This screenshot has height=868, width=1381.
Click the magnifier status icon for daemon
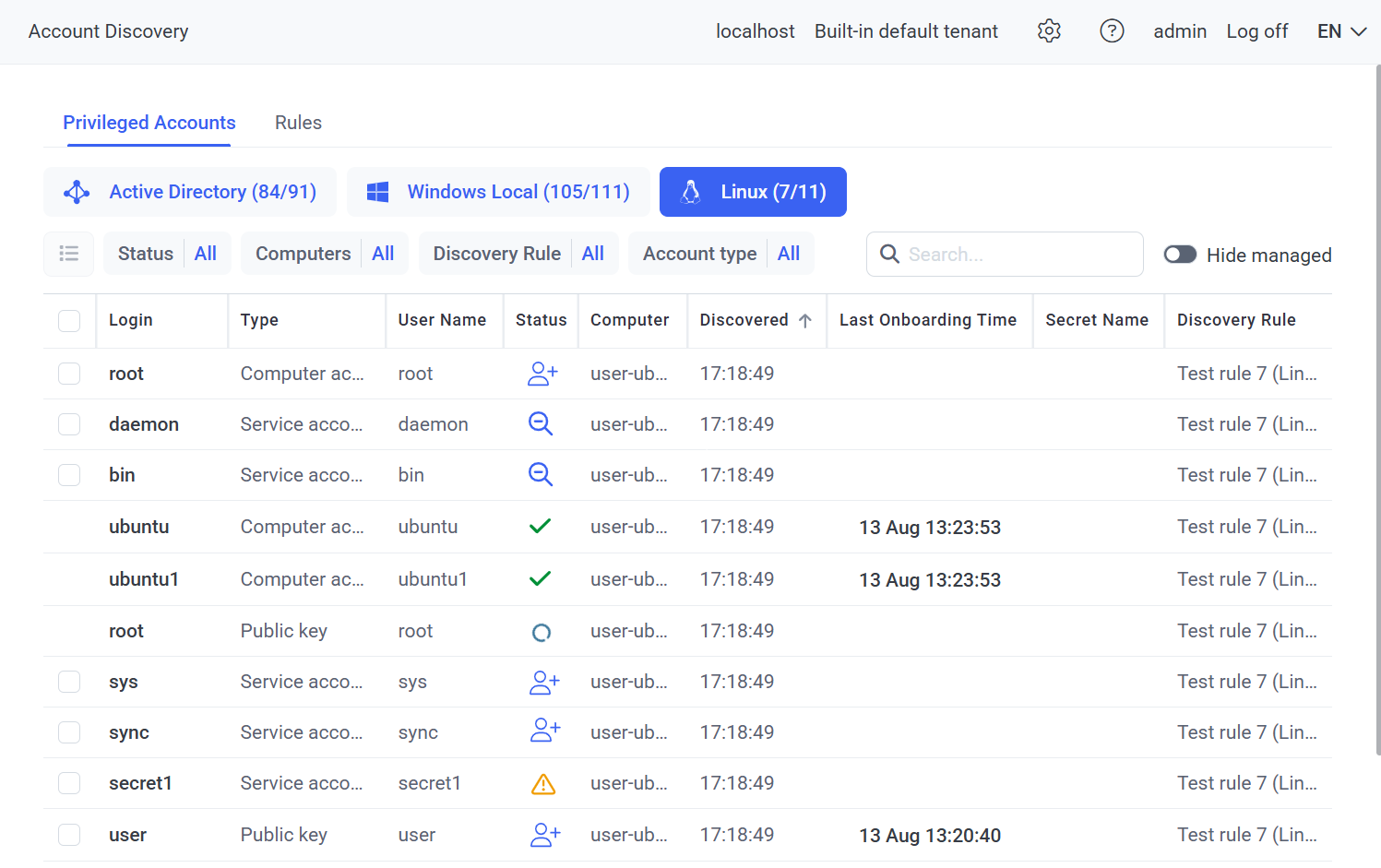click(x=541, y=424)
